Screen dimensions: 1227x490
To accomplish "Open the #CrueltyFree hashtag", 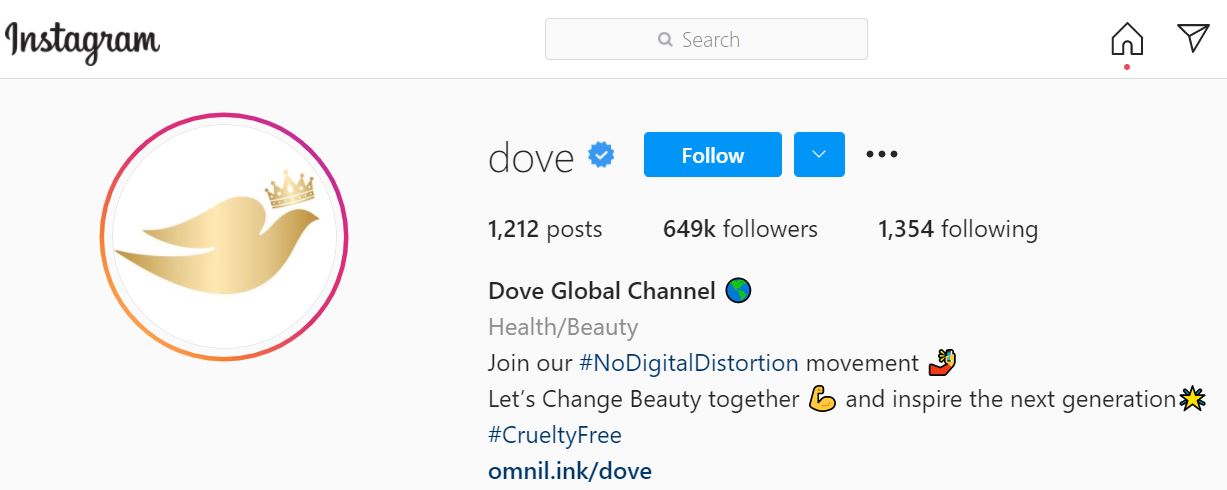I will coord(555,435).
